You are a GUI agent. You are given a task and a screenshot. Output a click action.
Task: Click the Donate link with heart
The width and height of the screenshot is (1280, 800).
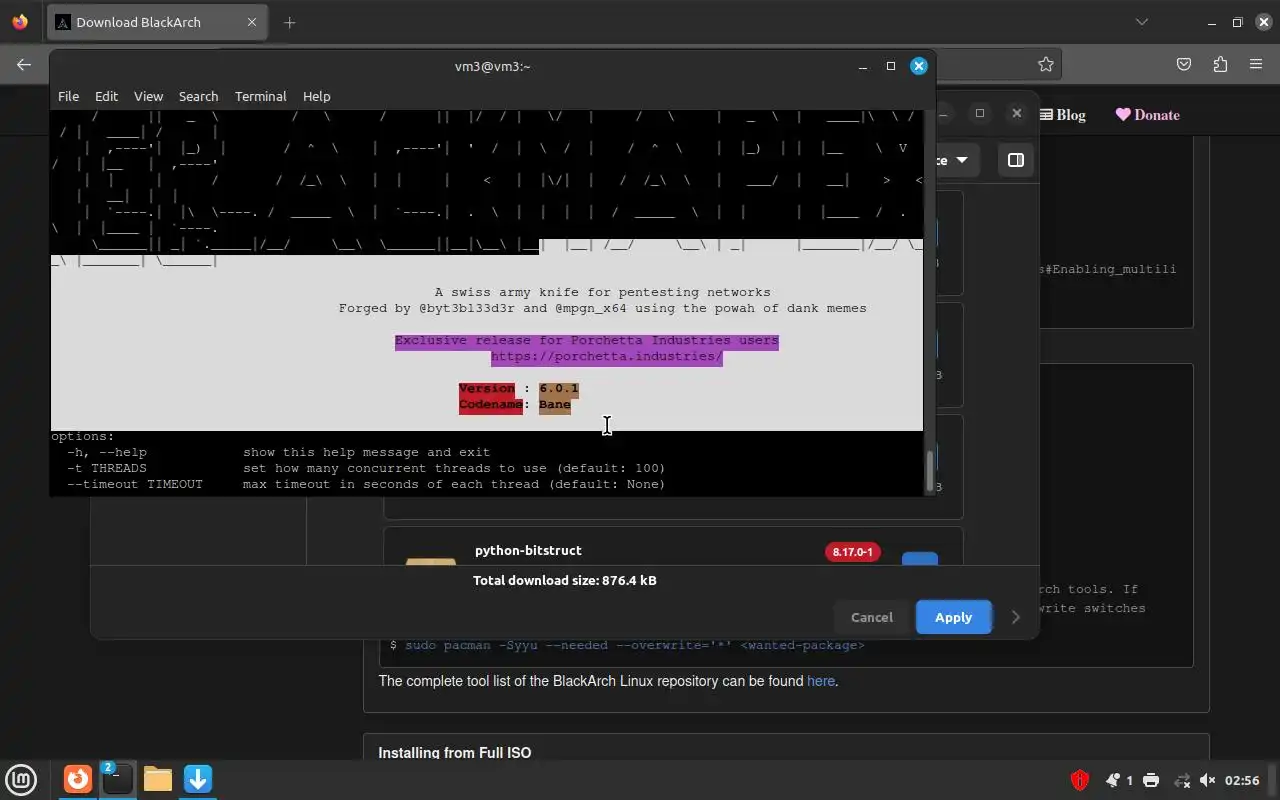click(1147, 115)
